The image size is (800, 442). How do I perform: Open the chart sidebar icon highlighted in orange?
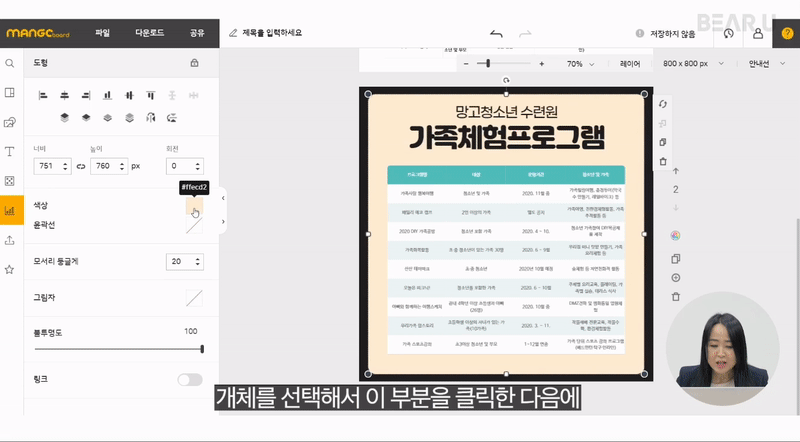10,210
